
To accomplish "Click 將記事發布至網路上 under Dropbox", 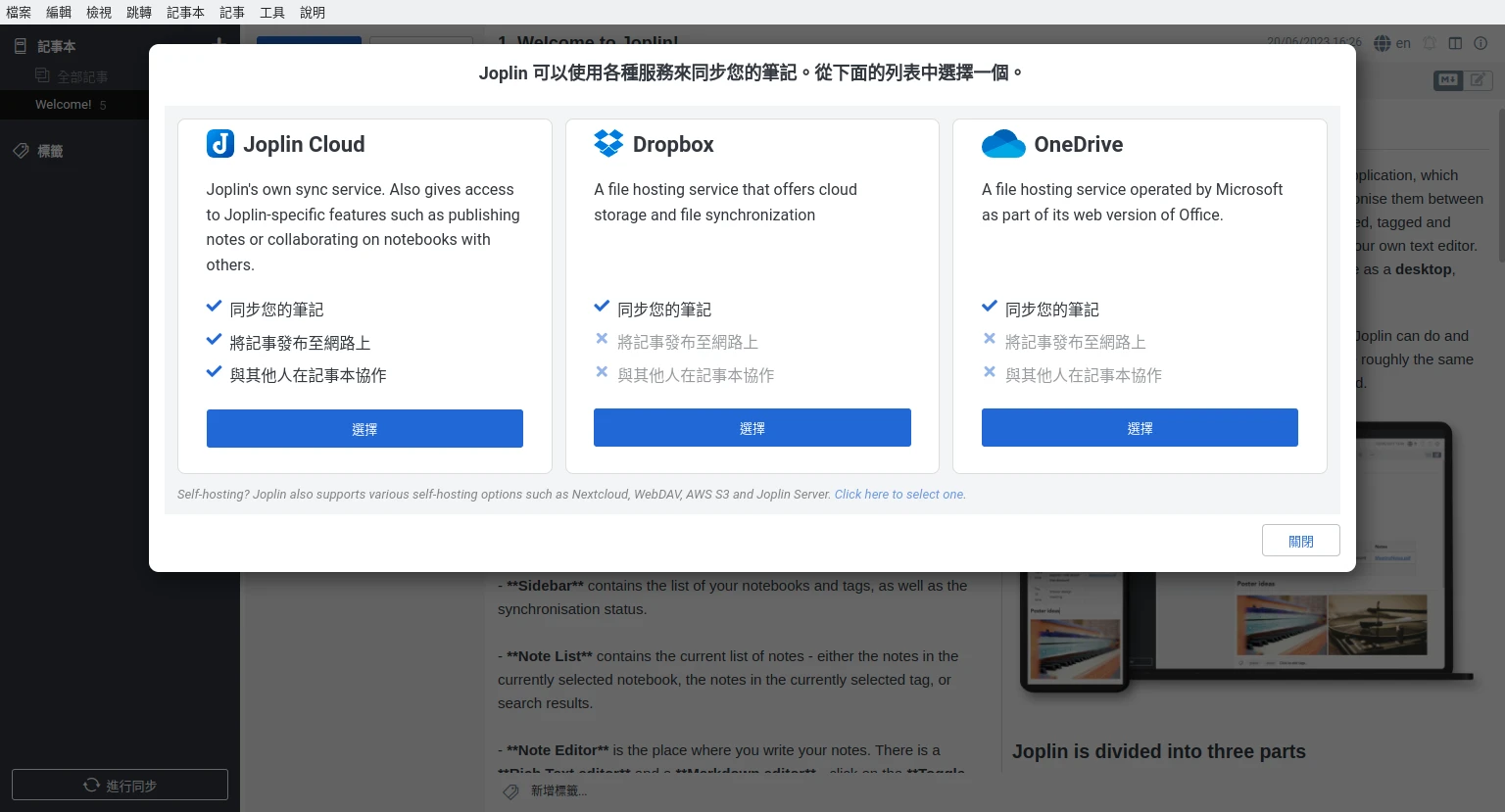I will 688,342.
